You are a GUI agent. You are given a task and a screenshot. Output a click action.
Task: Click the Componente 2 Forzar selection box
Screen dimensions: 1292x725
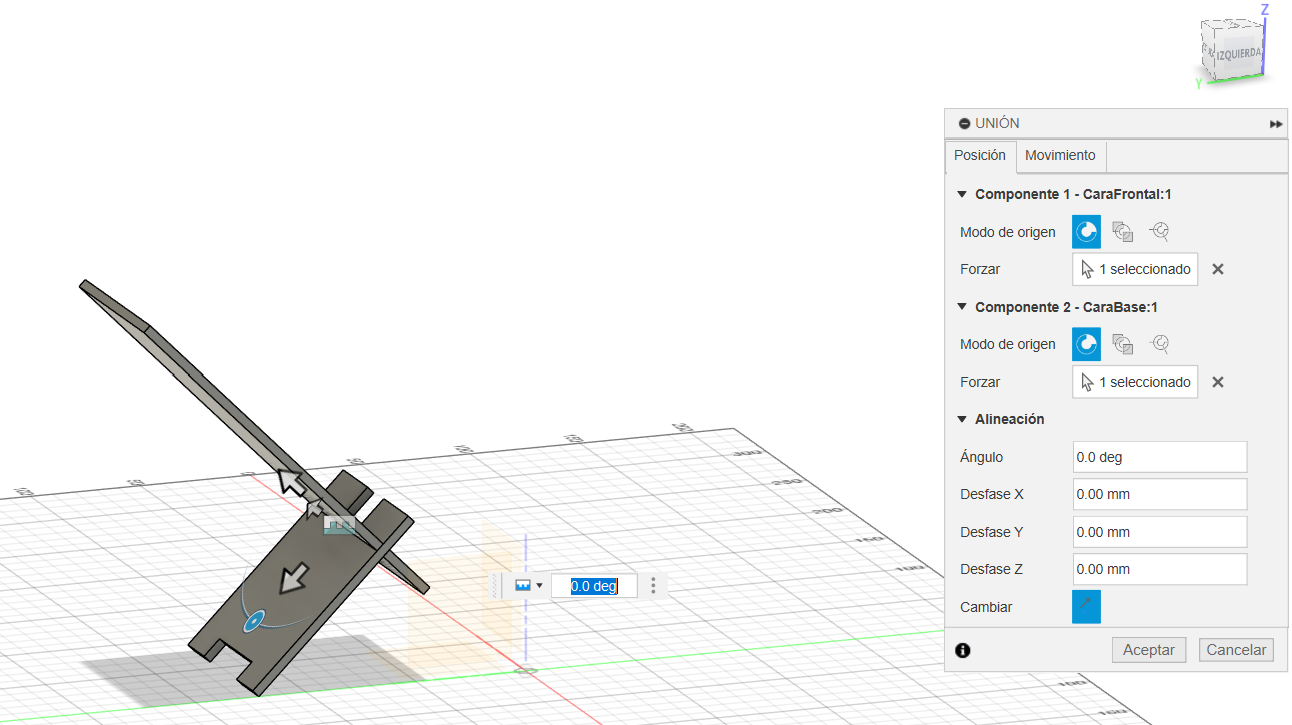pyautogui.click(x=1135, y=382)
